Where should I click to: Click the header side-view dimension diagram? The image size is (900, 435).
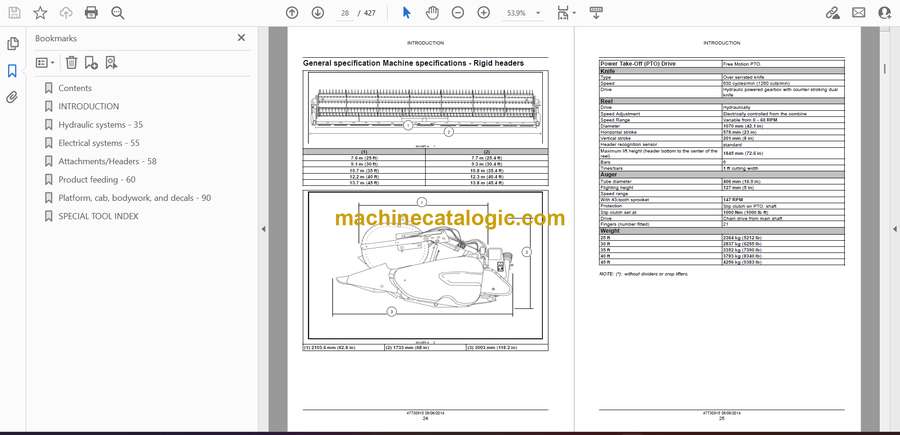(x=425, y=265)
